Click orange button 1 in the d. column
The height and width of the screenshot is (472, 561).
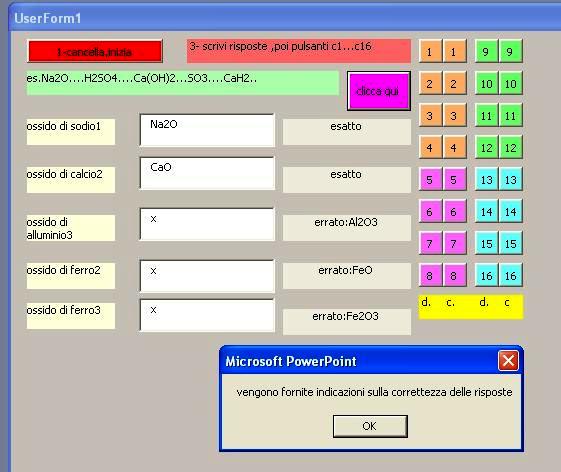(x=430, y=52)
